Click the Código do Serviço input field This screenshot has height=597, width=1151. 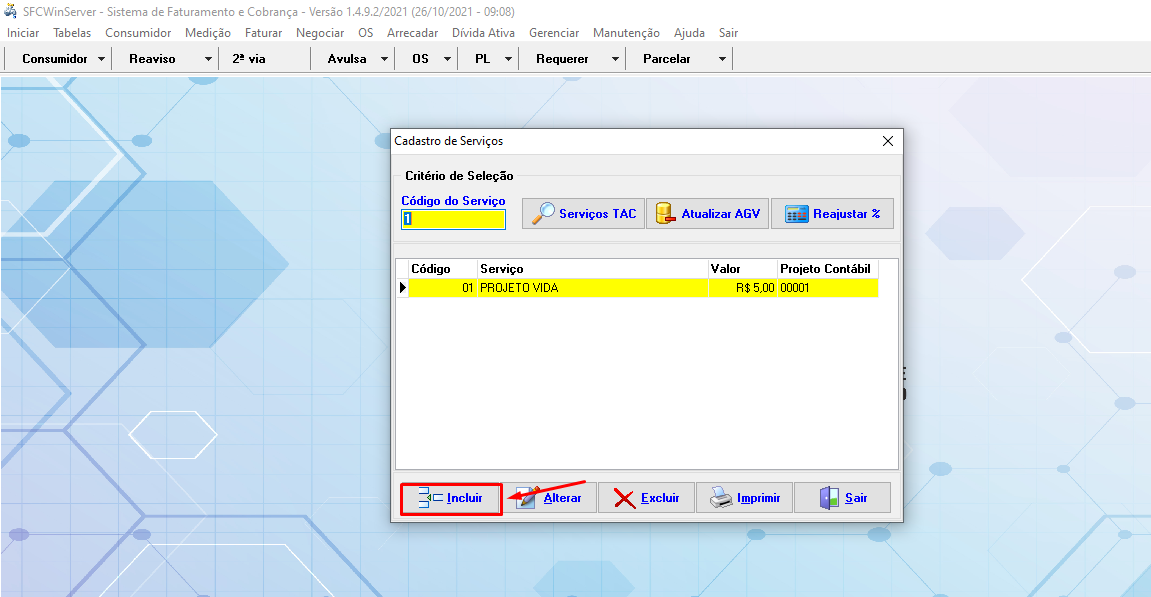pyautogui.click(x=453, y=219)
